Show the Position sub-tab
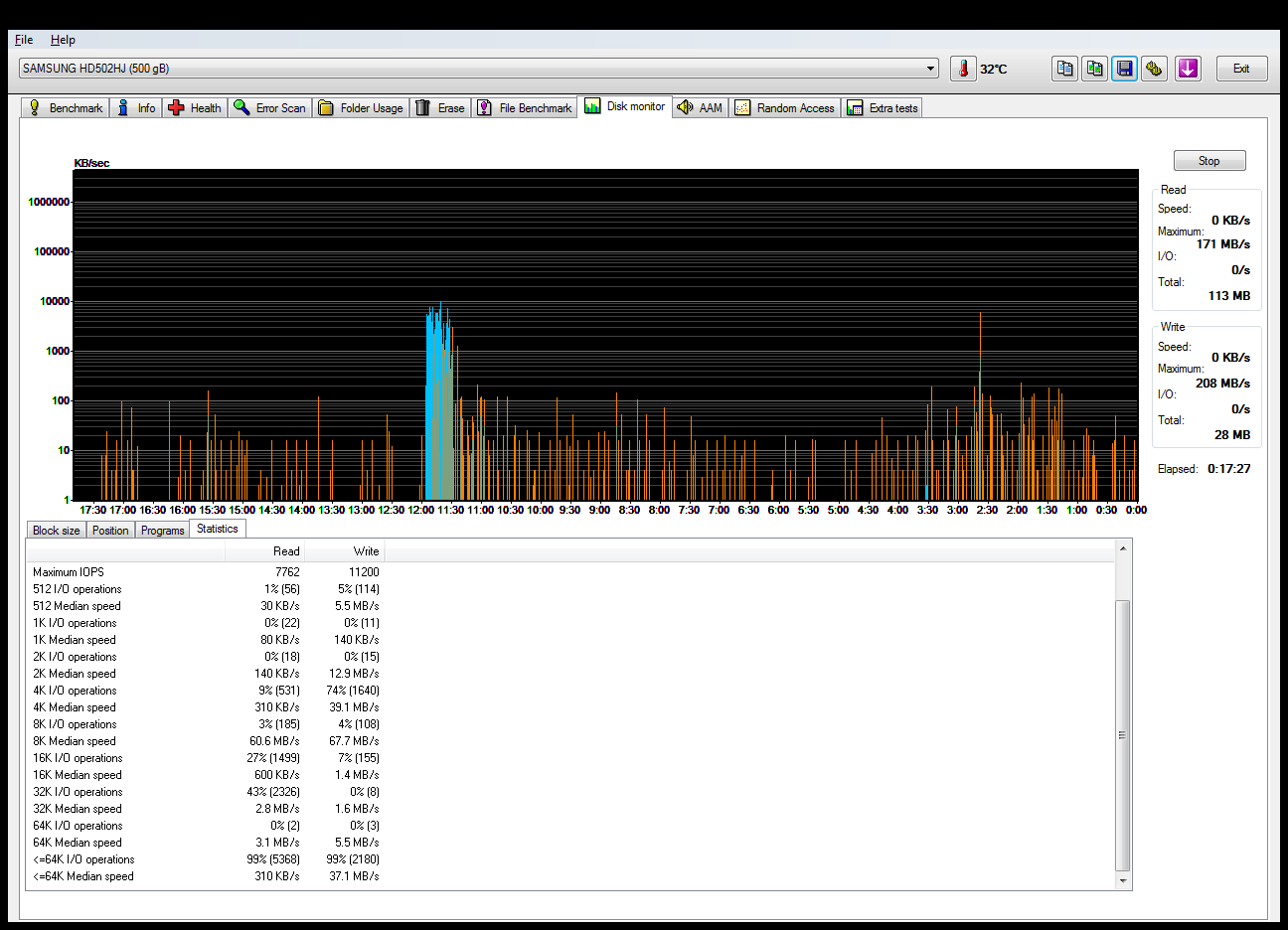 pos(110,531)
